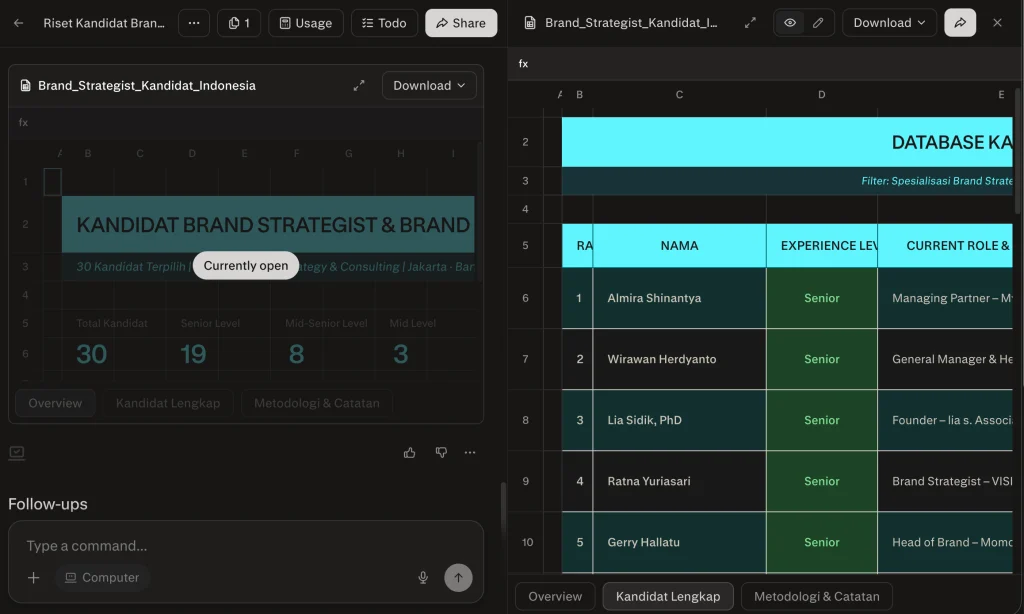
Task: Toggle the Computer option in command box
Action: tap(102, 577)
